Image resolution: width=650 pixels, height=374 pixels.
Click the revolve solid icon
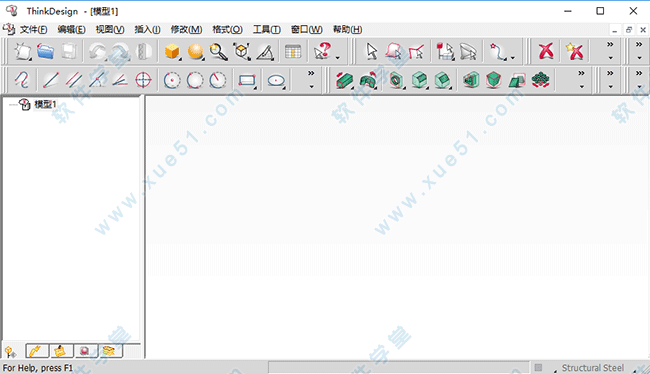click(x=368, y=80)
